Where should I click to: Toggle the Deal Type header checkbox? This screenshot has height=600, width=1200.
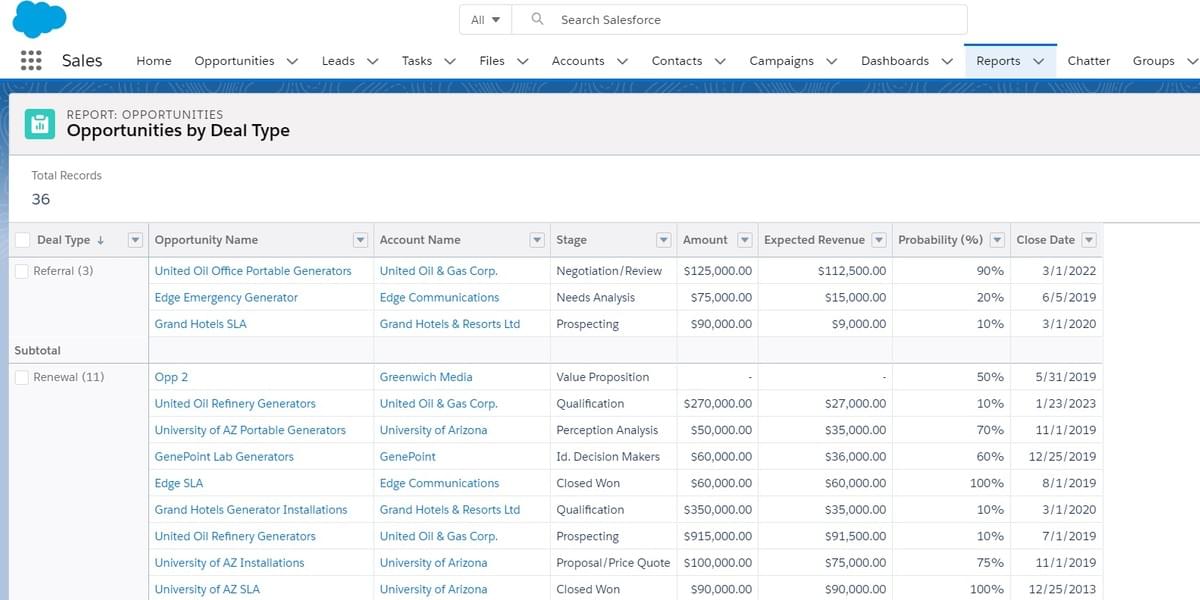coord(22,240)
